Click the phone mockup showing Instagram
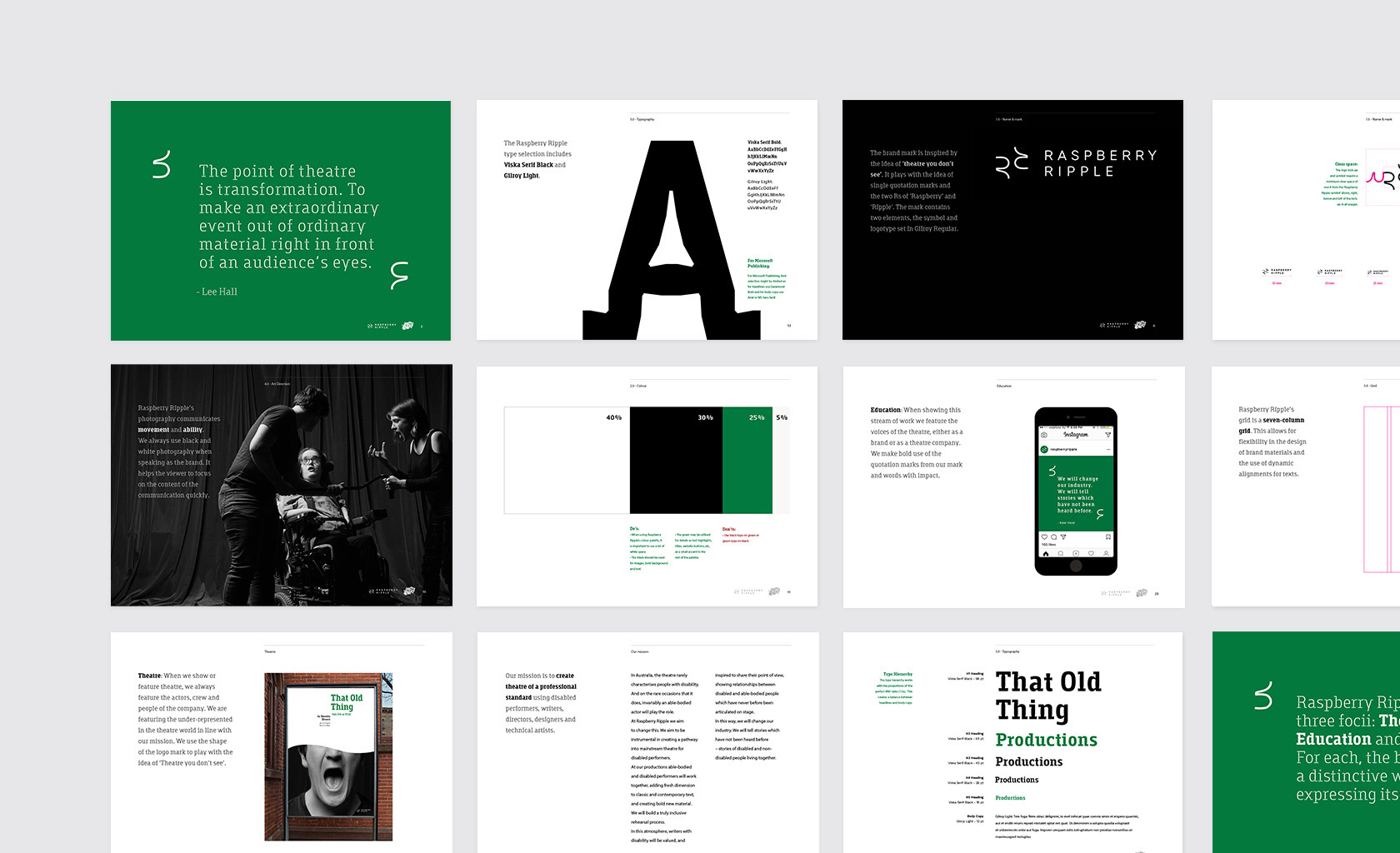Screen dimensions: 1400x853 1075,491
